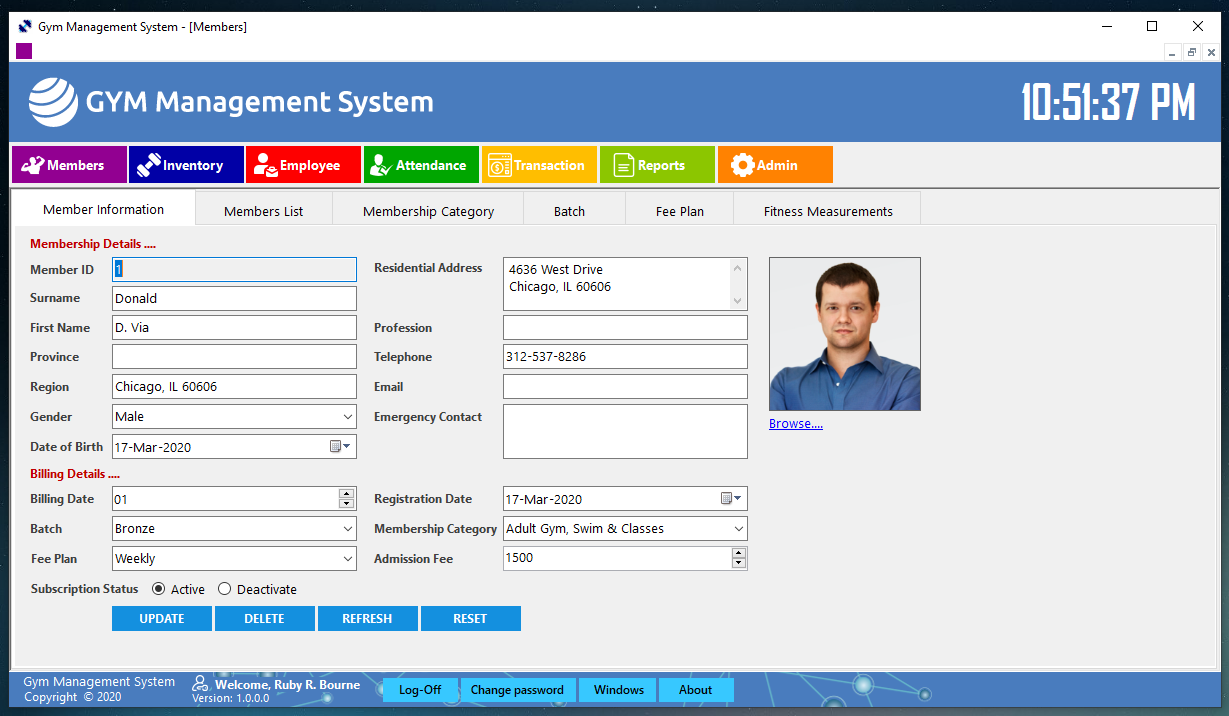Click the UPDATE button

tap(162, 619)
